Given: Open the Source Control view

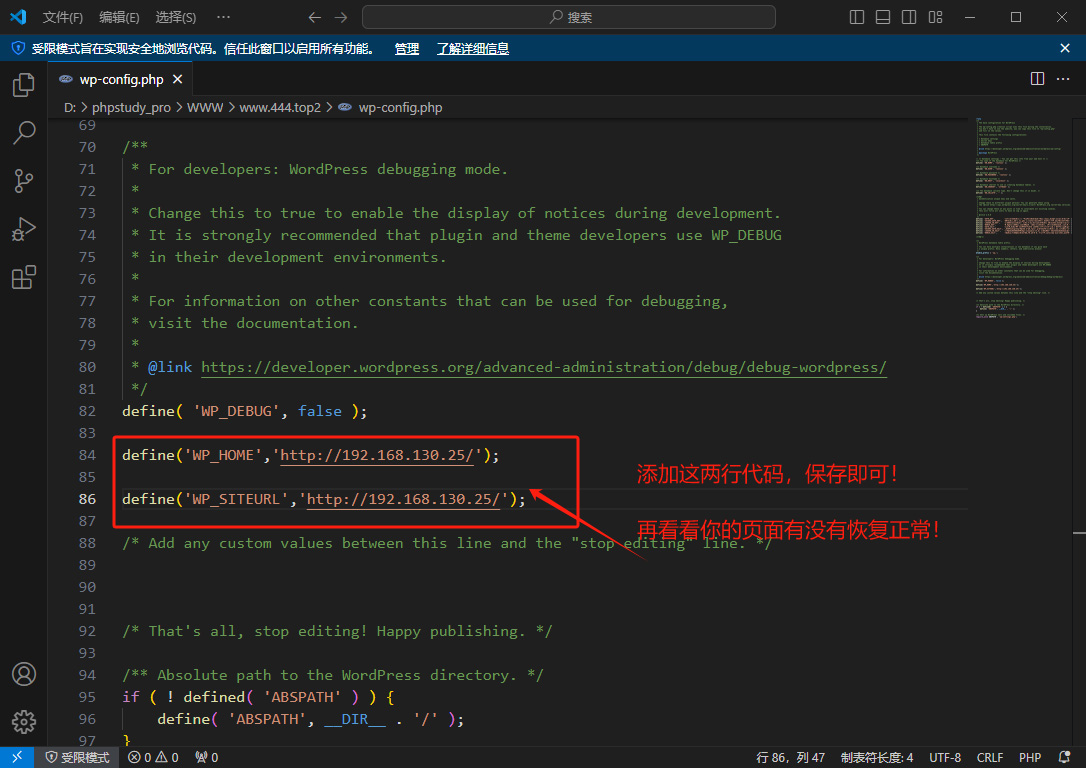Looking at the screenshot, I should pos(23,181).
